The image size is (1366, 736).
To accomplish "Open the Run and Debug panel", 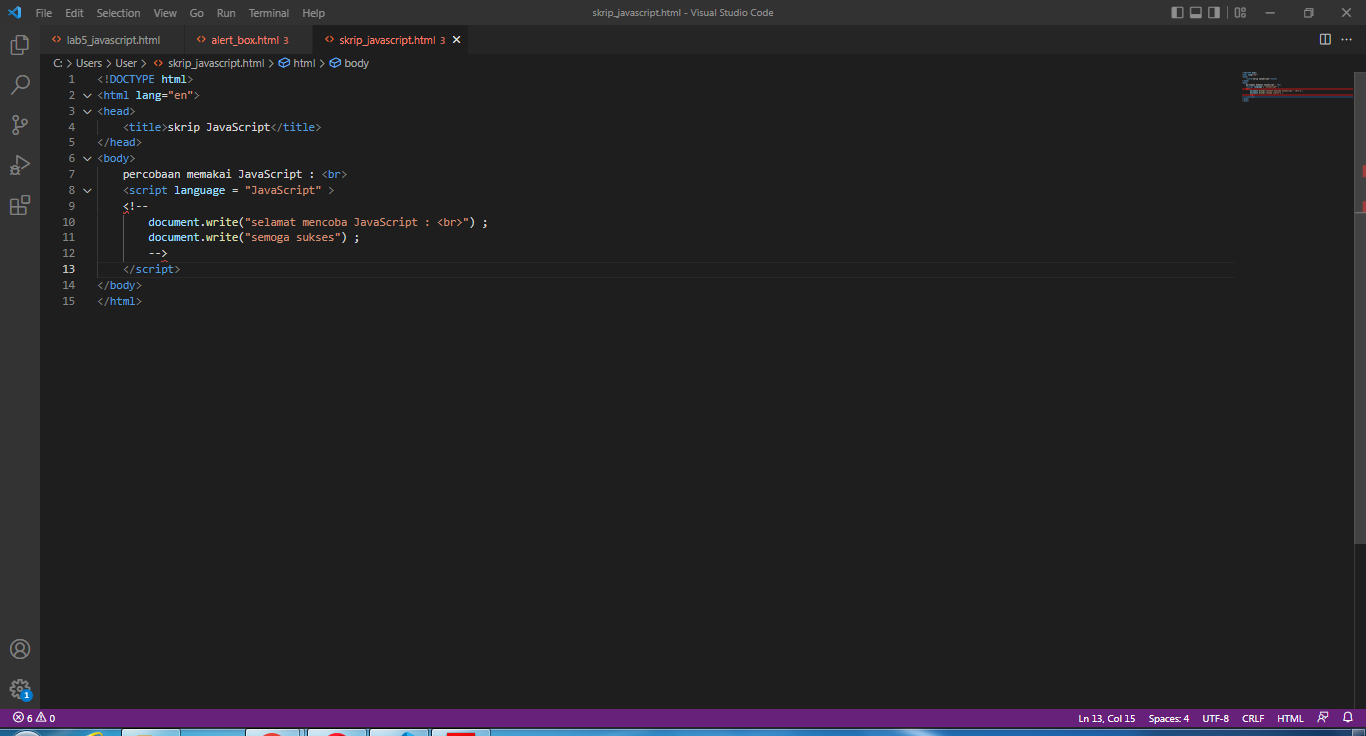I will coord(20,165).
